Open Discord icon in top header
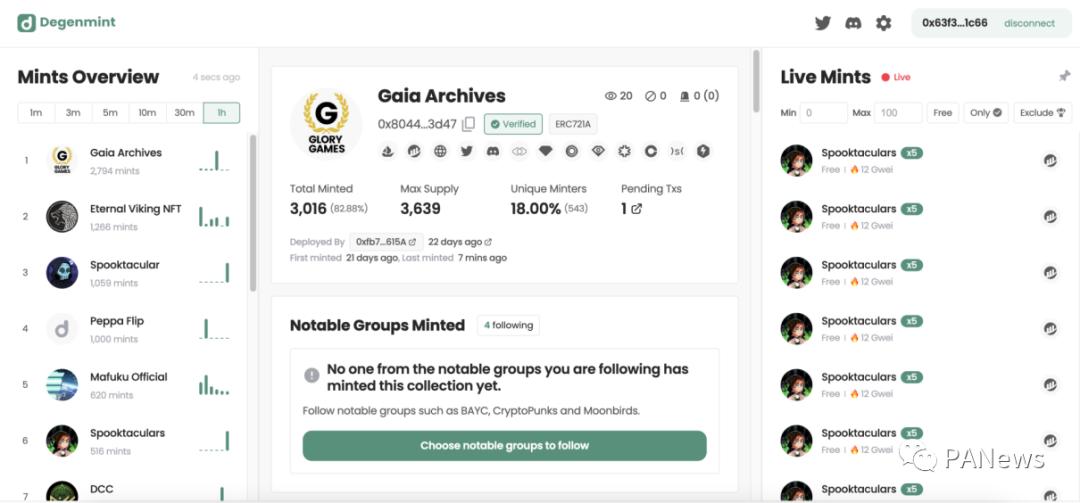Image resolution: width=1080 pixels, height=503 pixels. [x=853, y=23]
